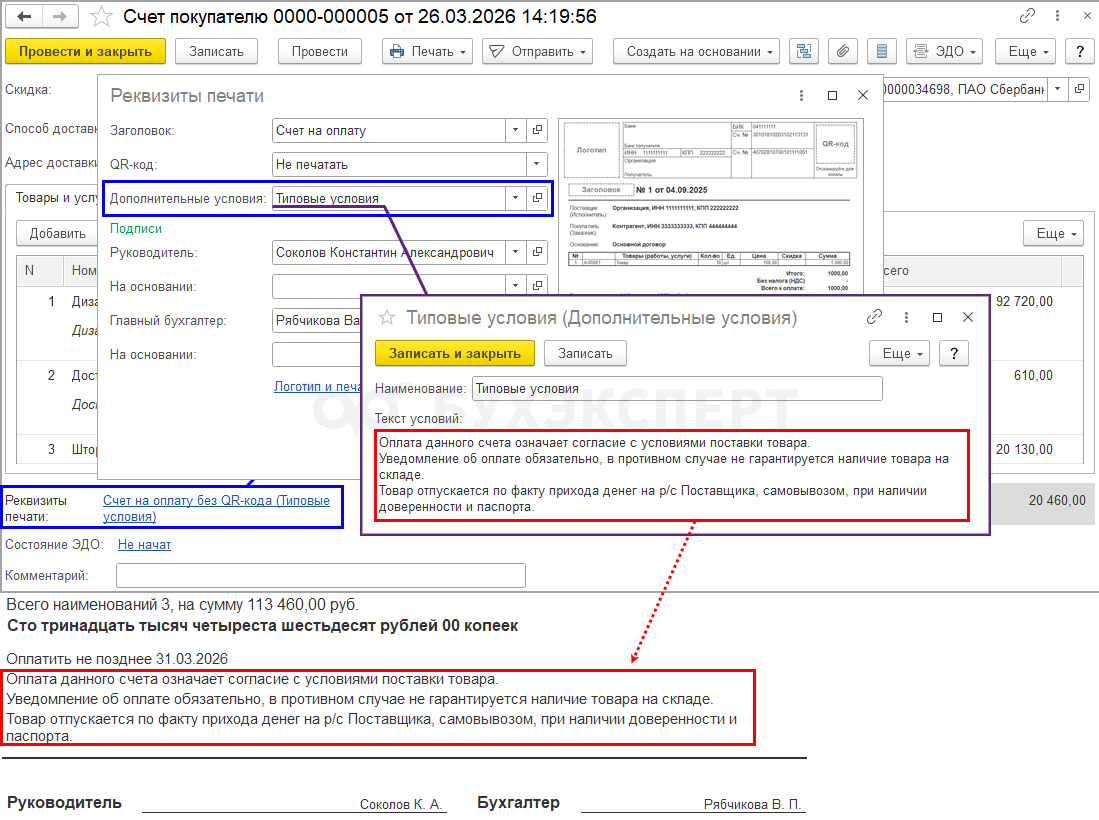The image size is (1099, 820).
Task: Click into the Текст условий text area
Action: coord(674,475)
